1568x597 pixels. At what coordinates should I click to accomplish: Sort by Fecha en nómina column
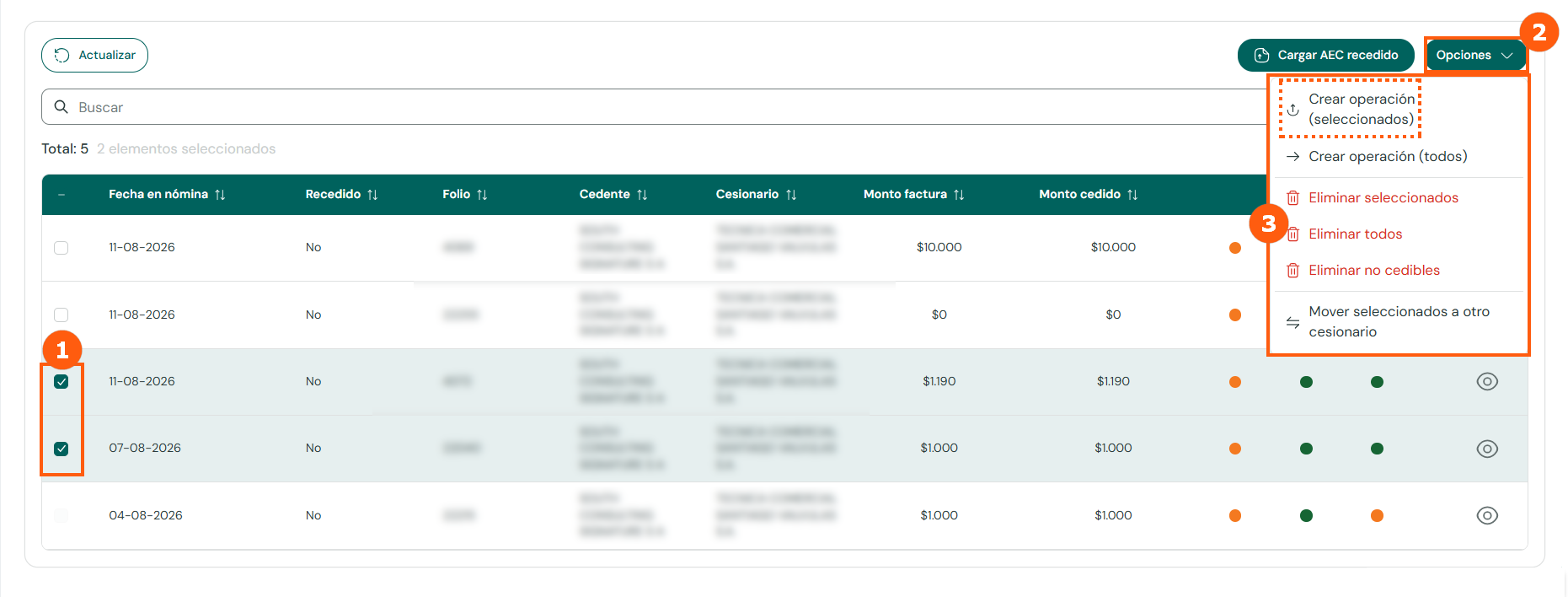point(220,195)
